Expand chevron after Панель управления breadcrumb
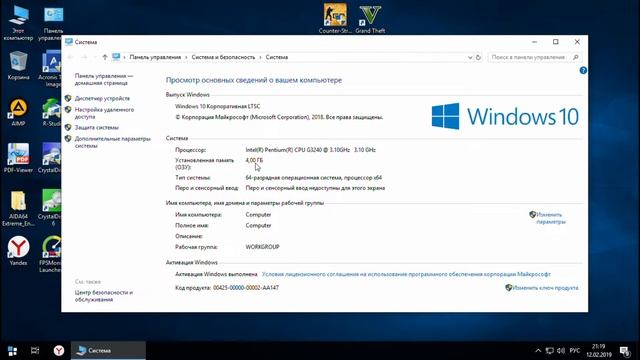The height and width of the screenshot is (360, 640). click(187, 57)
